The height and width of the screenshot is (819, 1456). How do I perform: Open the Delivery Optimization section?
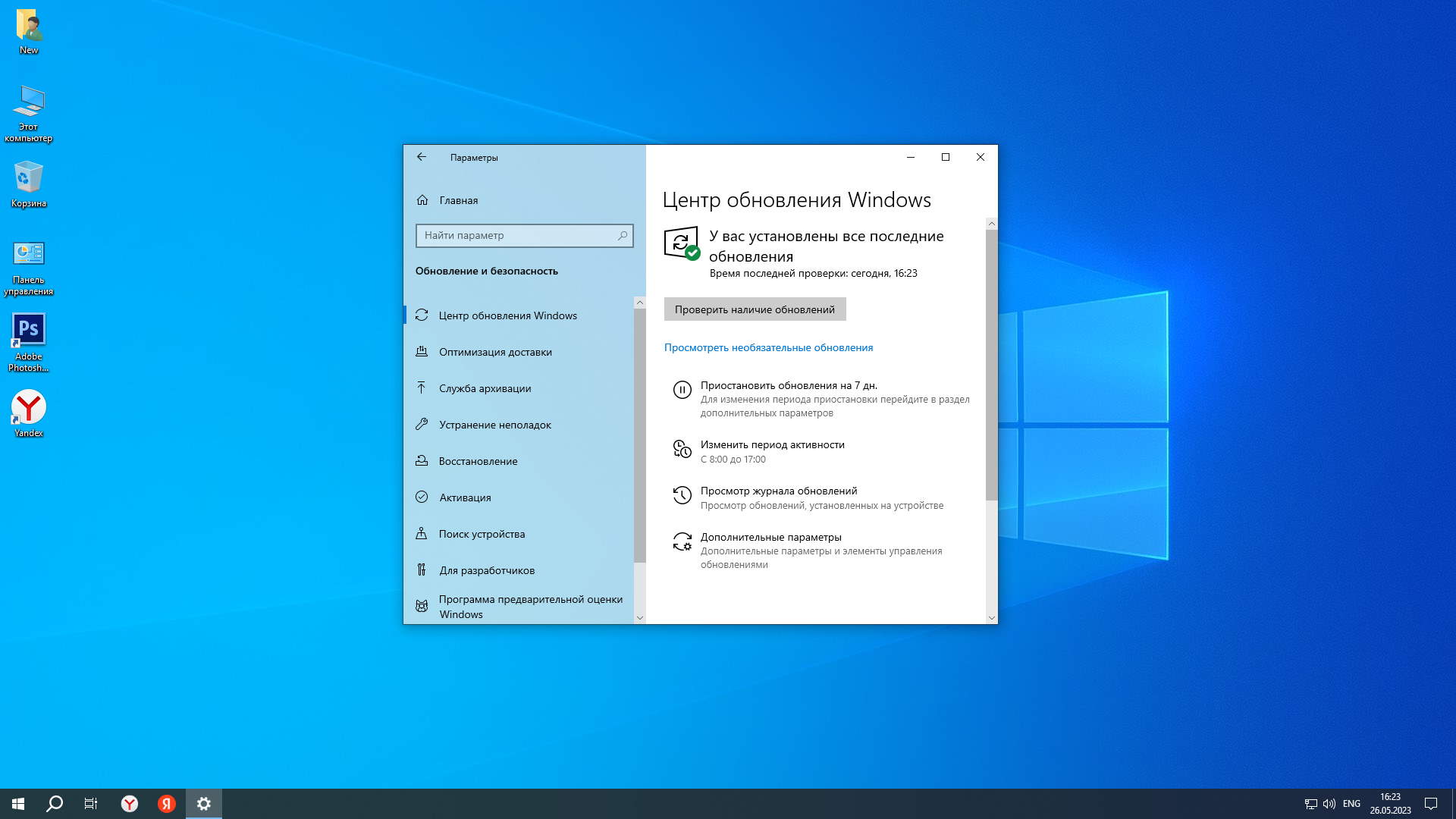(x=495, y=352)
